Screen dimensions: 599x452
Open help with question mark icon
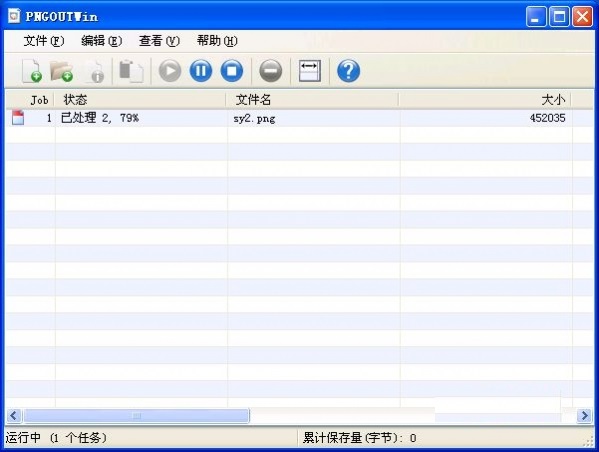(x=348, y=71)
